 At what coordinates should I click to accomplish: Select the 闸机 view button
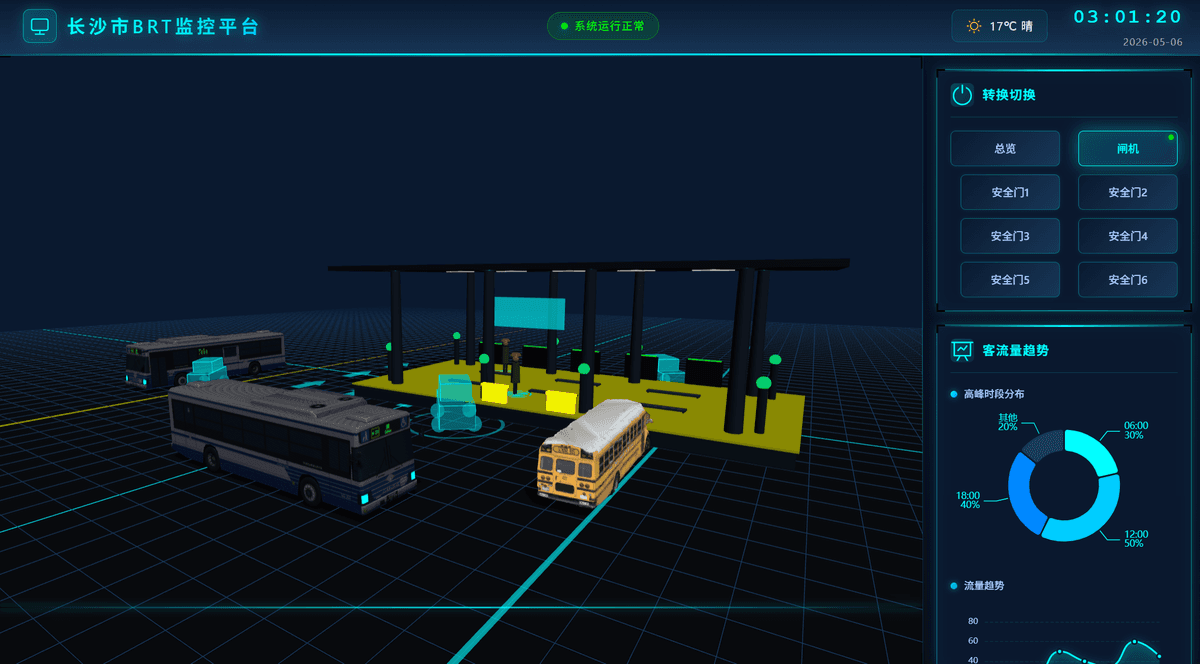tap(1128, 148)
